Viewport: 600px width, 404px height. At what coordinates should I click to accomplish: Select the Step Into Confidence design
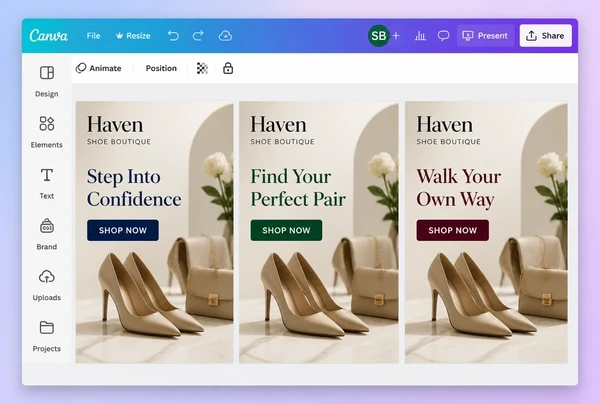pos(155,232)
